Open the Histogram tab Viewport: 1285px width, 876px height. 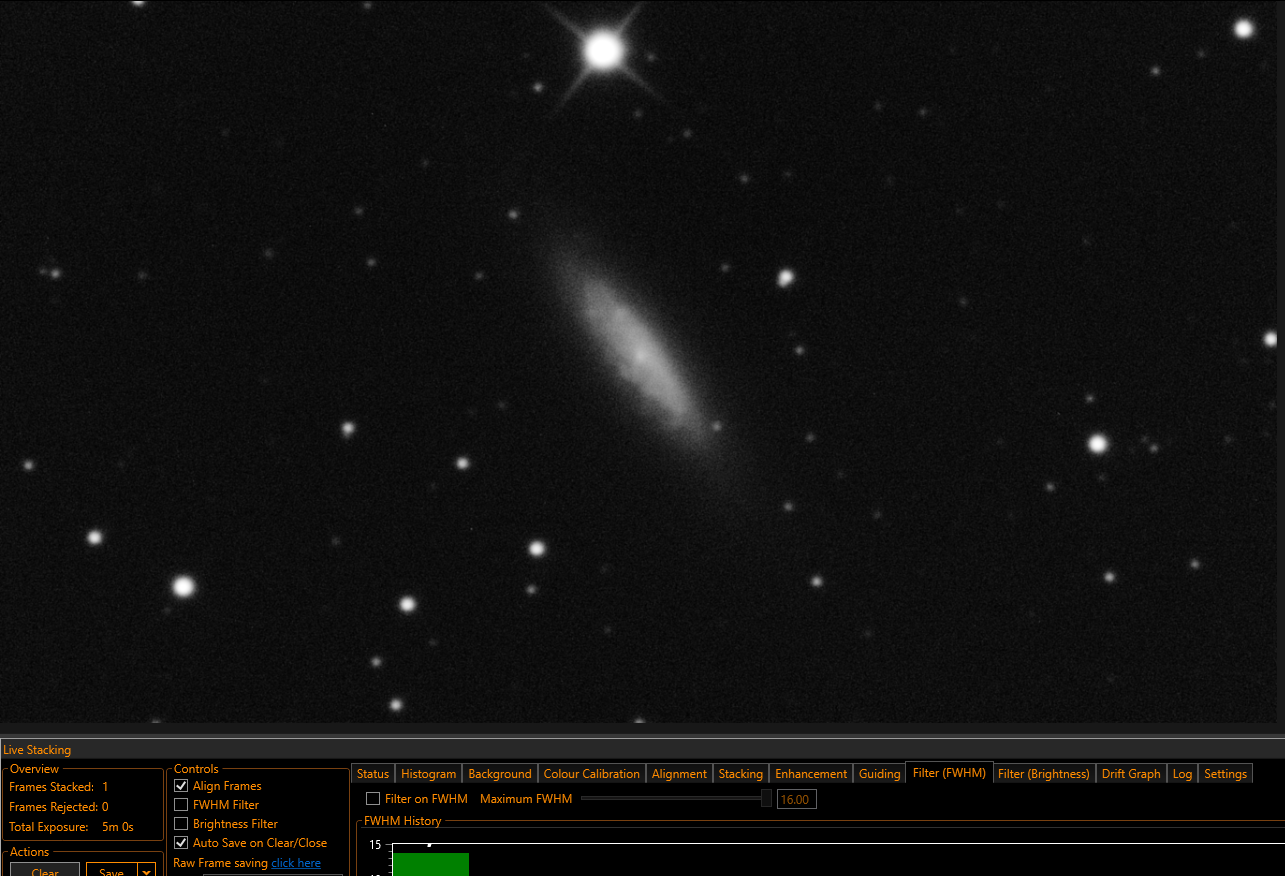[x=428, y=774]
